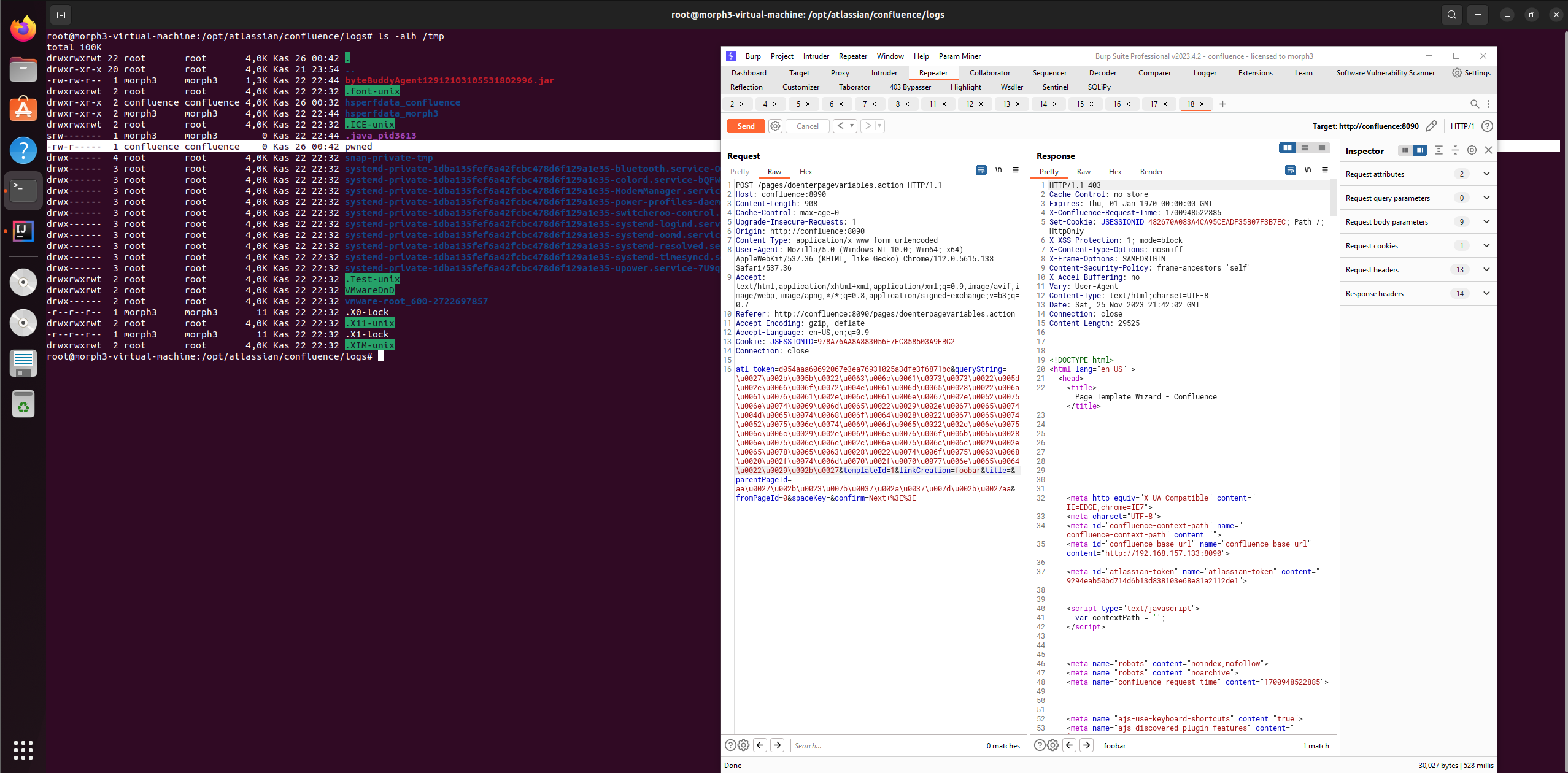Image resolution: width=1568 pixels, height=773 pixels.
Task: Open Files from the Ubuntu dock
Action: 23,69
